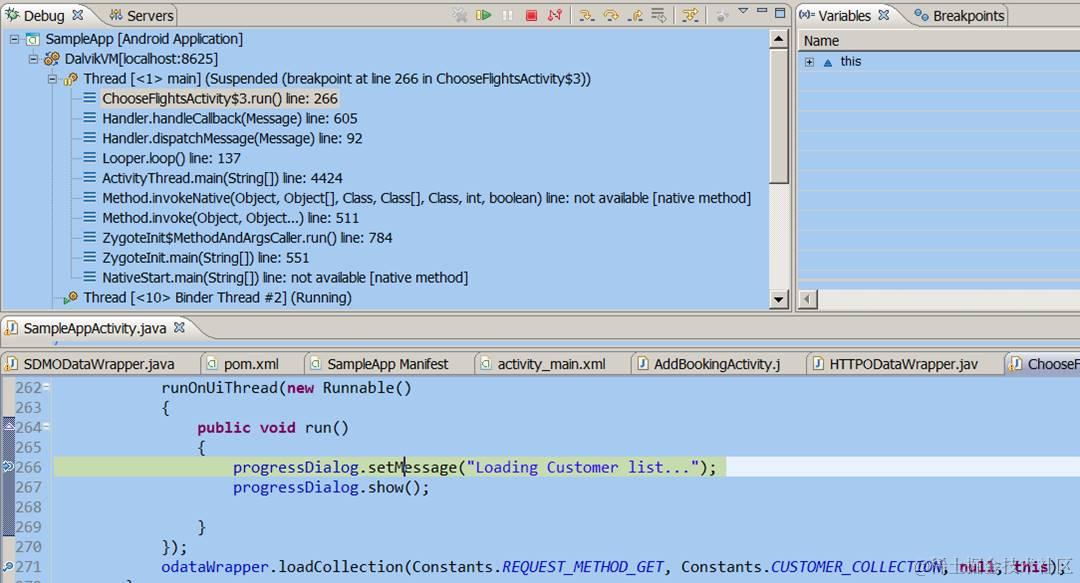The width and height of the screenshot is (1080, 583).
Task: Select ChooseFlightsActivity$3.run() line: 266 frame
Action: coord(220,99)
